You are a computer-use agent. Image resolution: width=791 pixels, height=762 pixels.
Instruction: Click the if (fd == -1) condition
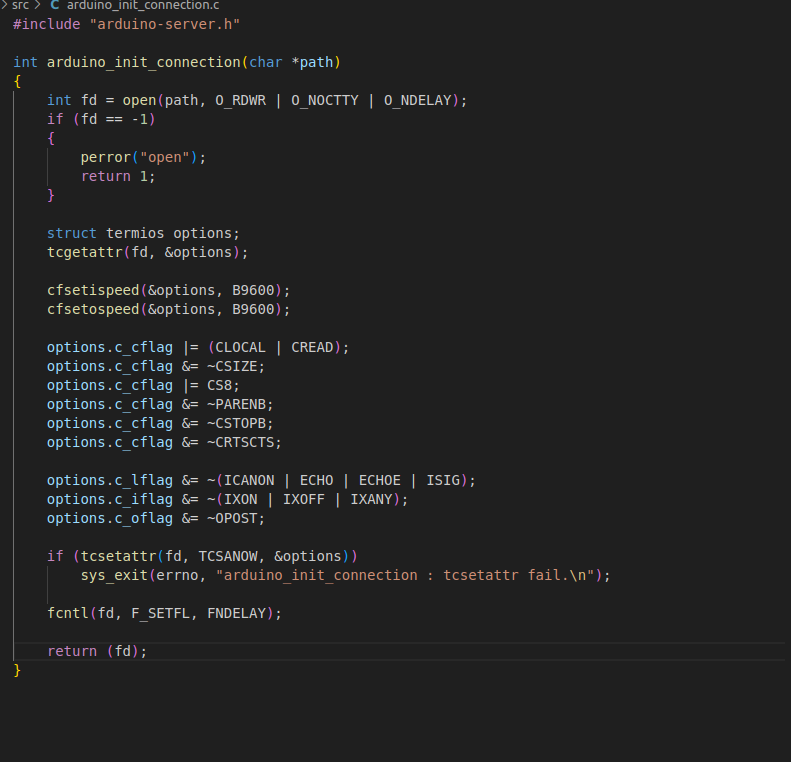click(101, 120)
